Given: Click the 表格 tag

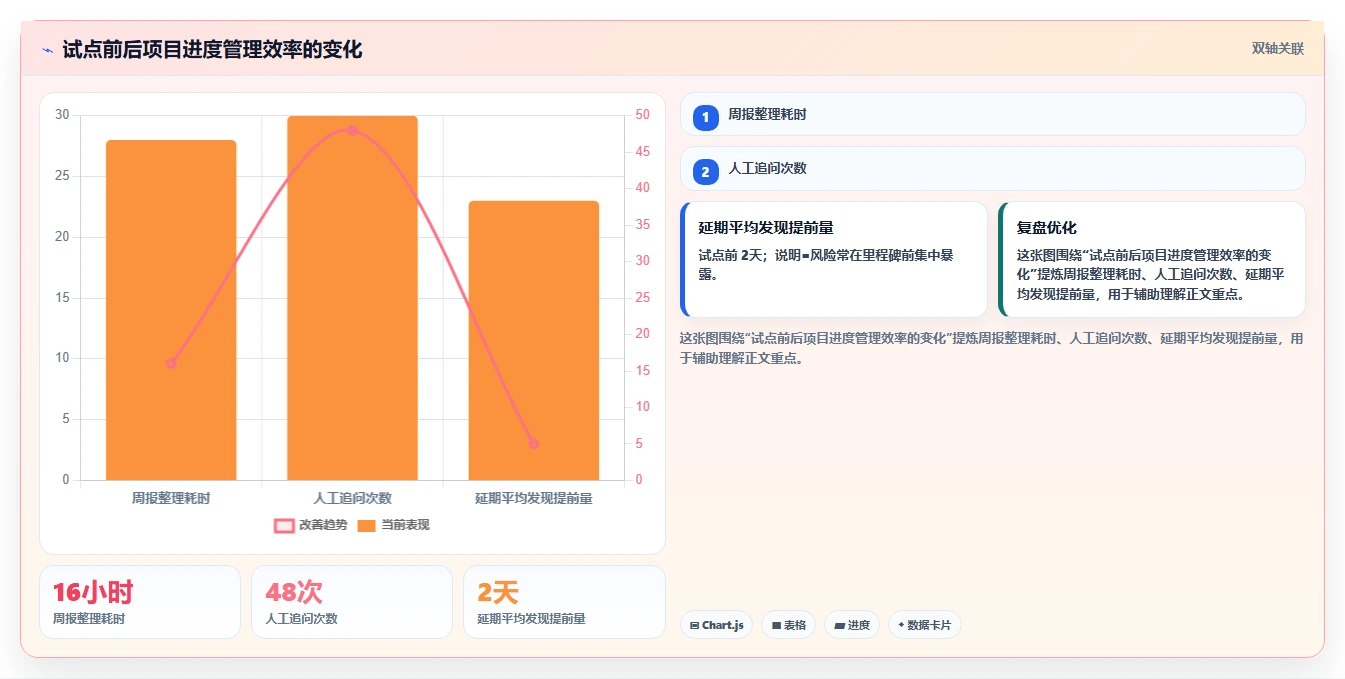Looking at the screenshot, I should (788, 625).
